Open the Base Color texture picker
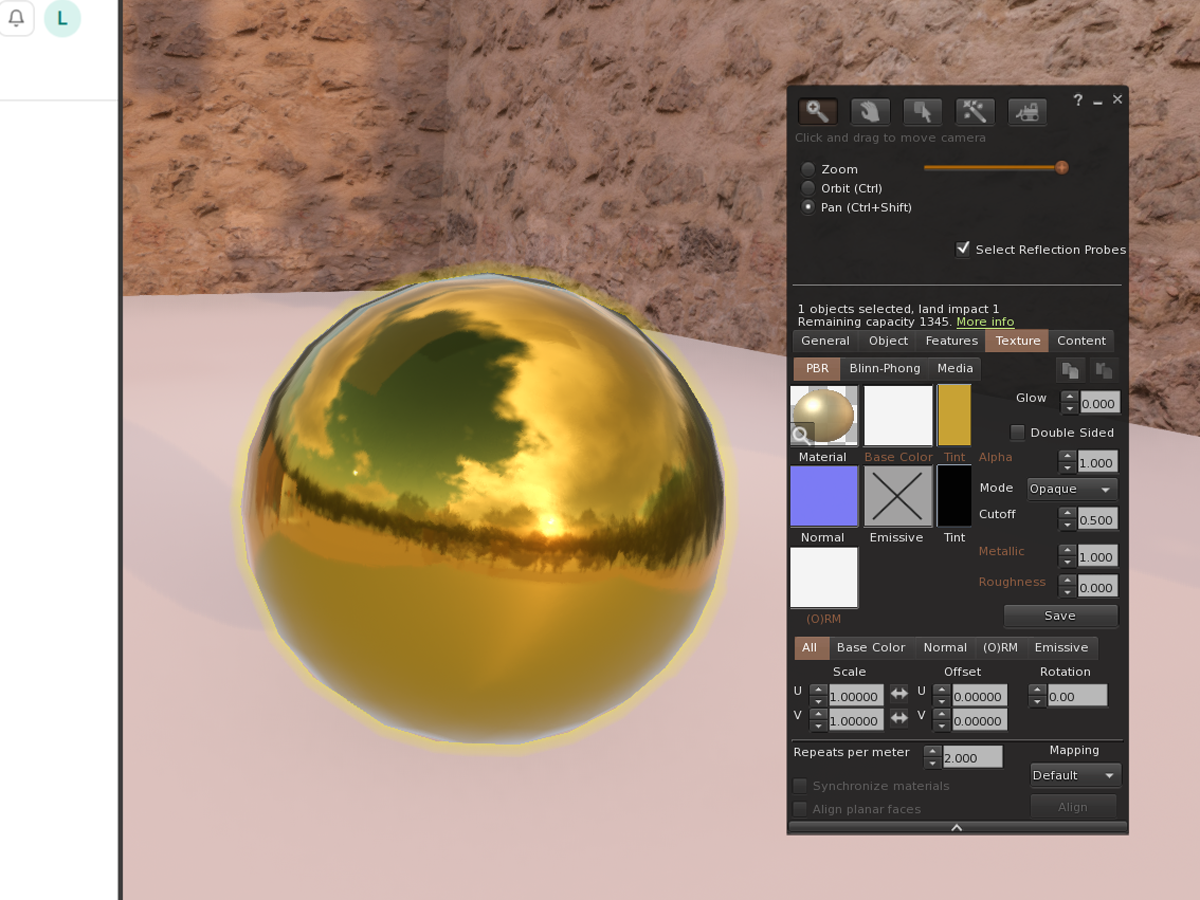1200x900 pixels. (898, 415)
